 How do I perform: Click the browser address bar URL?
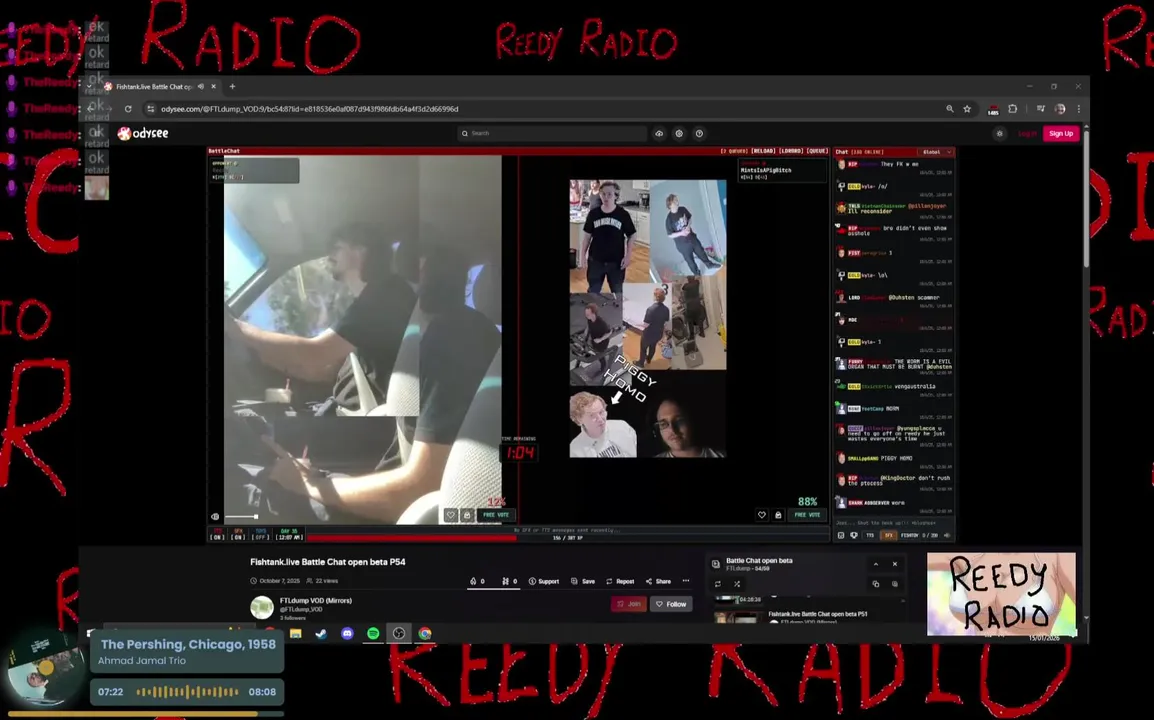(x=310, y=109)
